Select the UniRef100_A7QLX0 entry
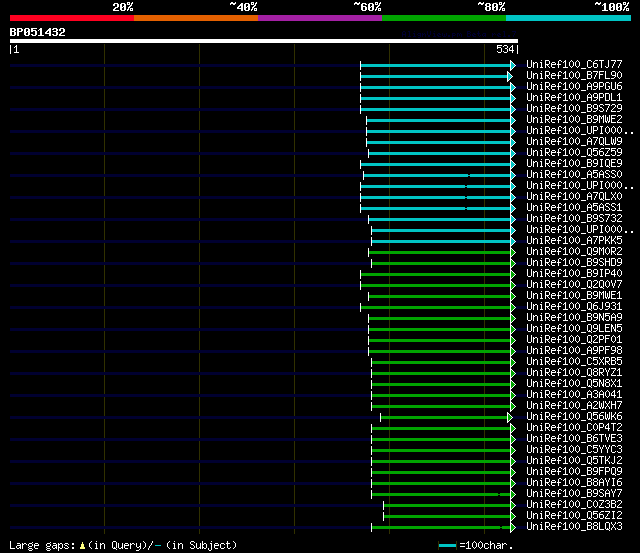This screenshot has width=640, height=553. (x=574, y=197)
